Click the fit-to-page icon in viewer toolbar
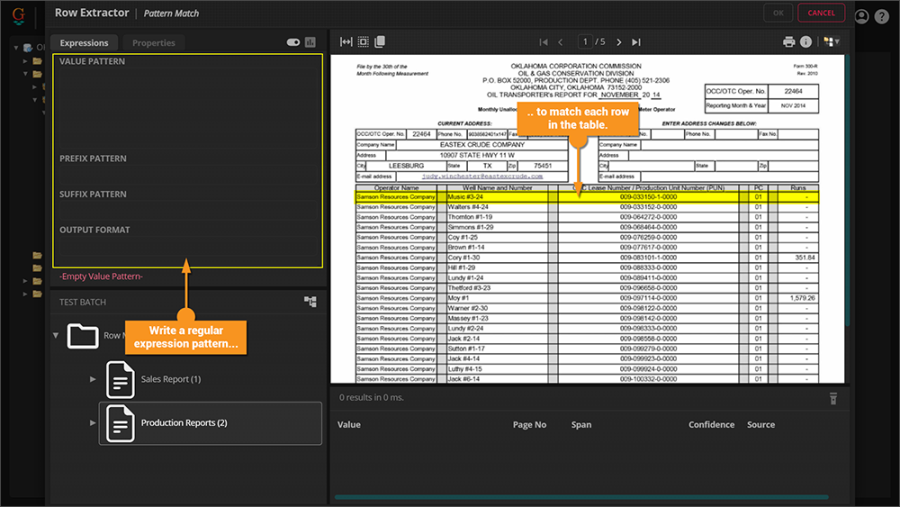The height and width of the screenshot is (507, 900). click(x=363, y=42)
